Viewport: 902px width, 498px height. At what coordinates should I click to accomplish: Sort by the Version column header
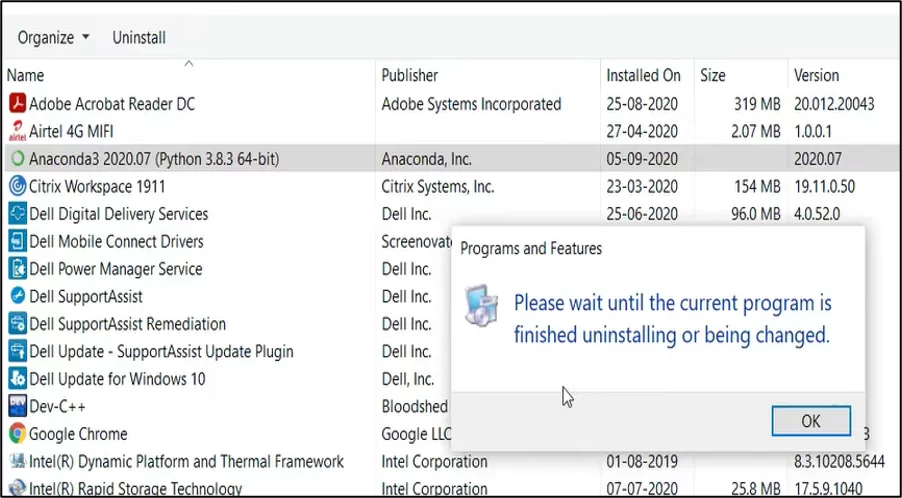tap(816, 75)
